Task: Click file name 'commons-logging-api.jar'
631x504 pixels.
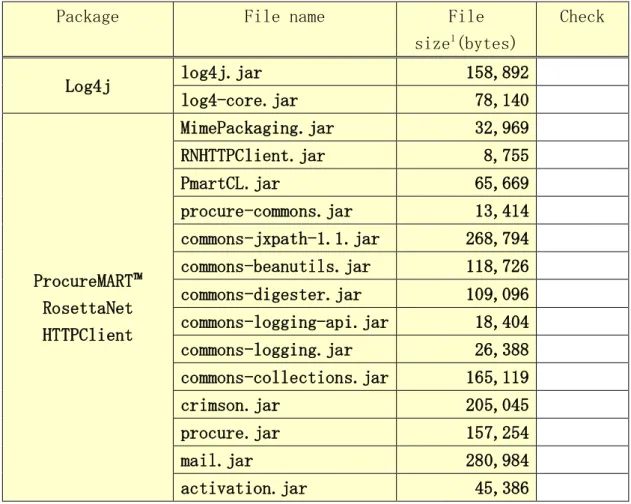Action: (x=285, y=322)
